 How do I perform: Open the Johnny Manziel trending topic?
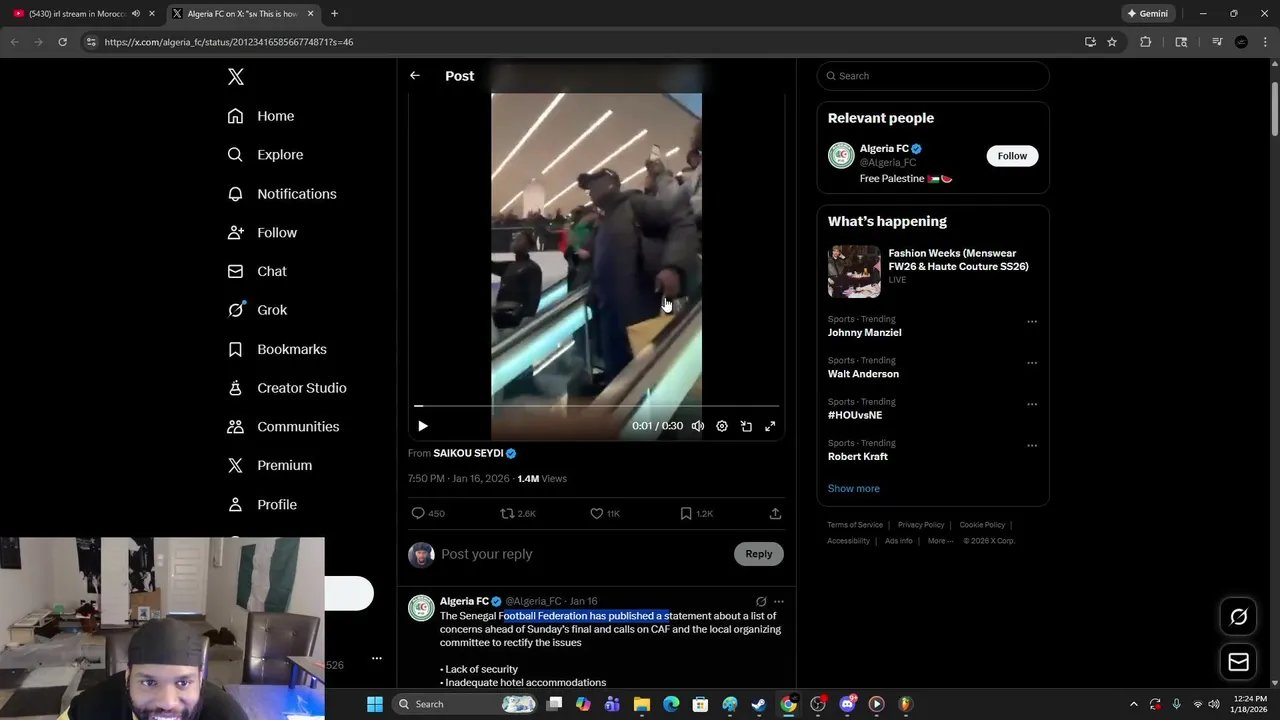pos(865,333)
